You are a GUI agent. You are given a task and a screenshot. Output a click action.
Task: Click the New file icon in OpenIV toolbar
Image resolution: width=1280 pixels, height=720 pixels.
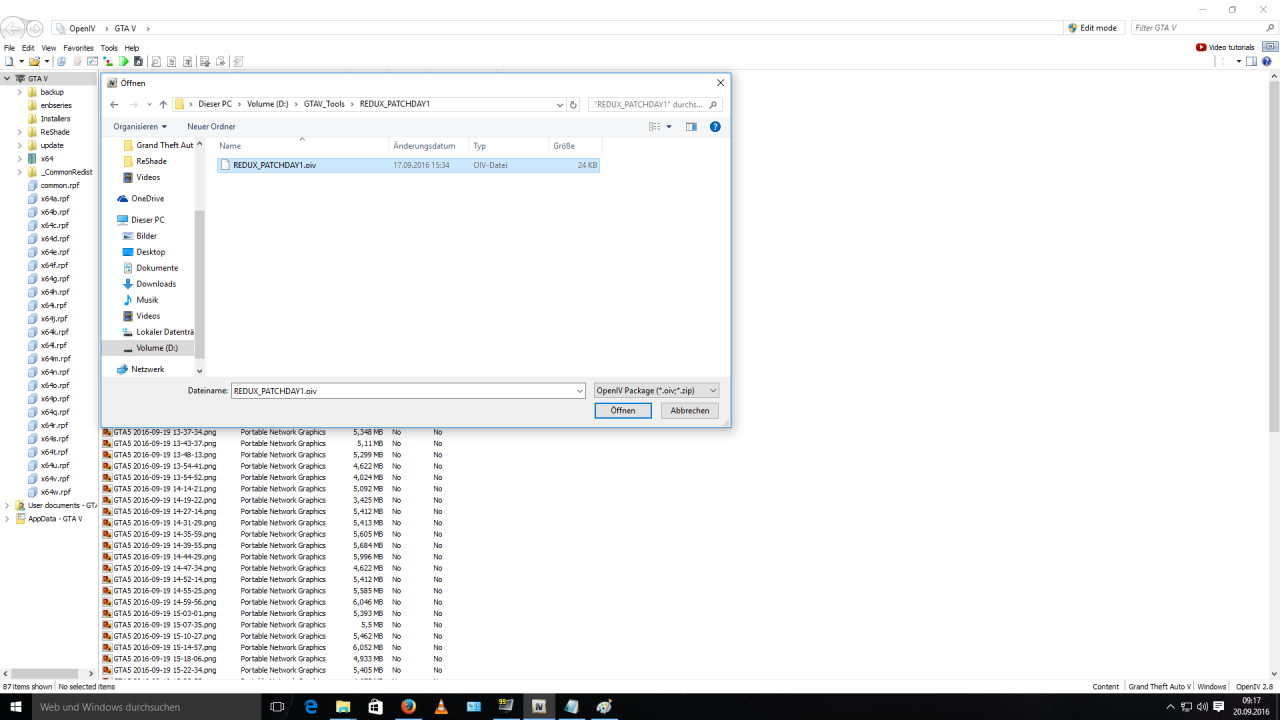pyautogui.click(x=9, y=62)
